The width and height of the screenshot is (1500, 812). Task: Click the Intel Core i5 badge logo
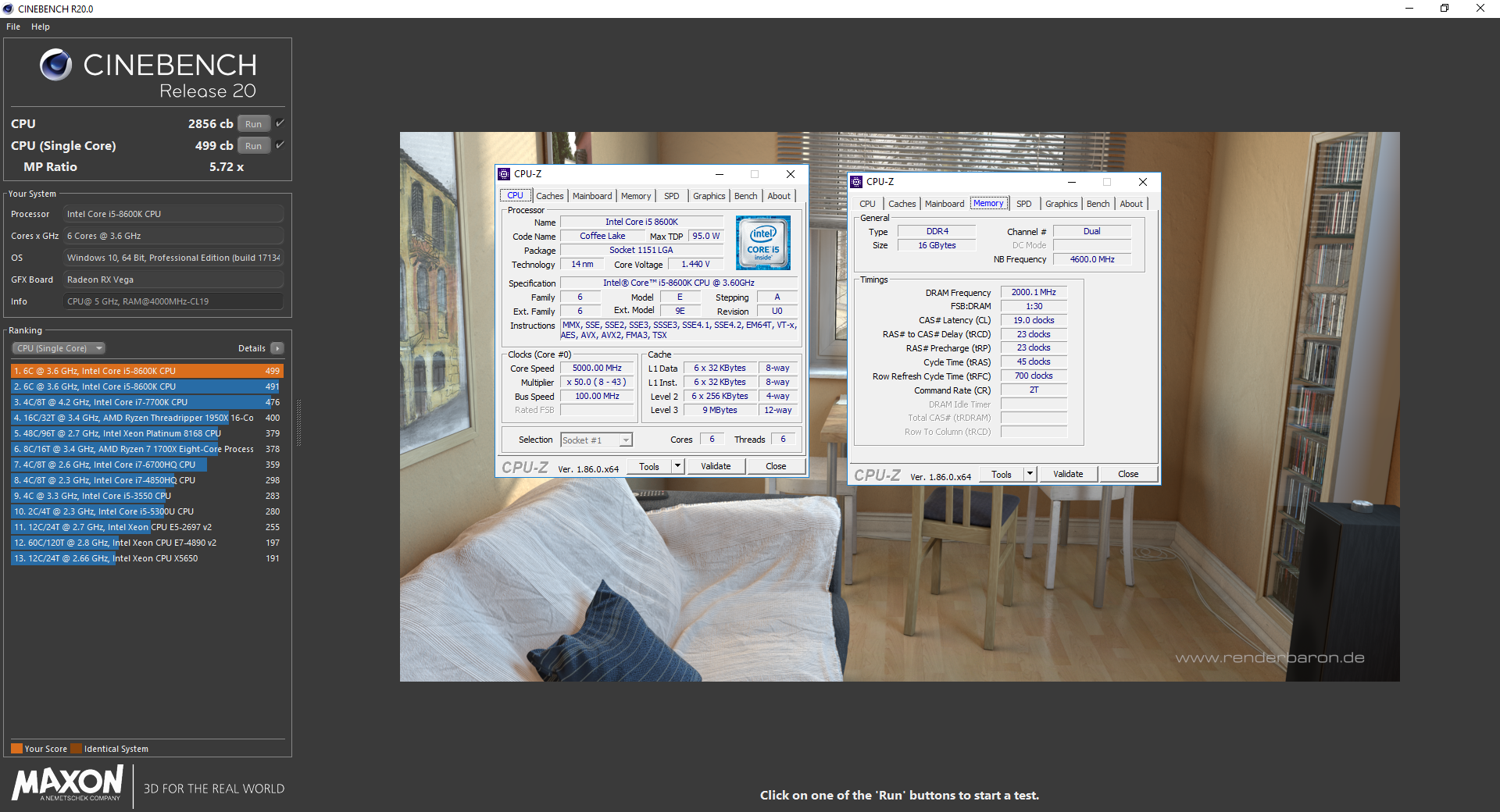coord(763,243)
